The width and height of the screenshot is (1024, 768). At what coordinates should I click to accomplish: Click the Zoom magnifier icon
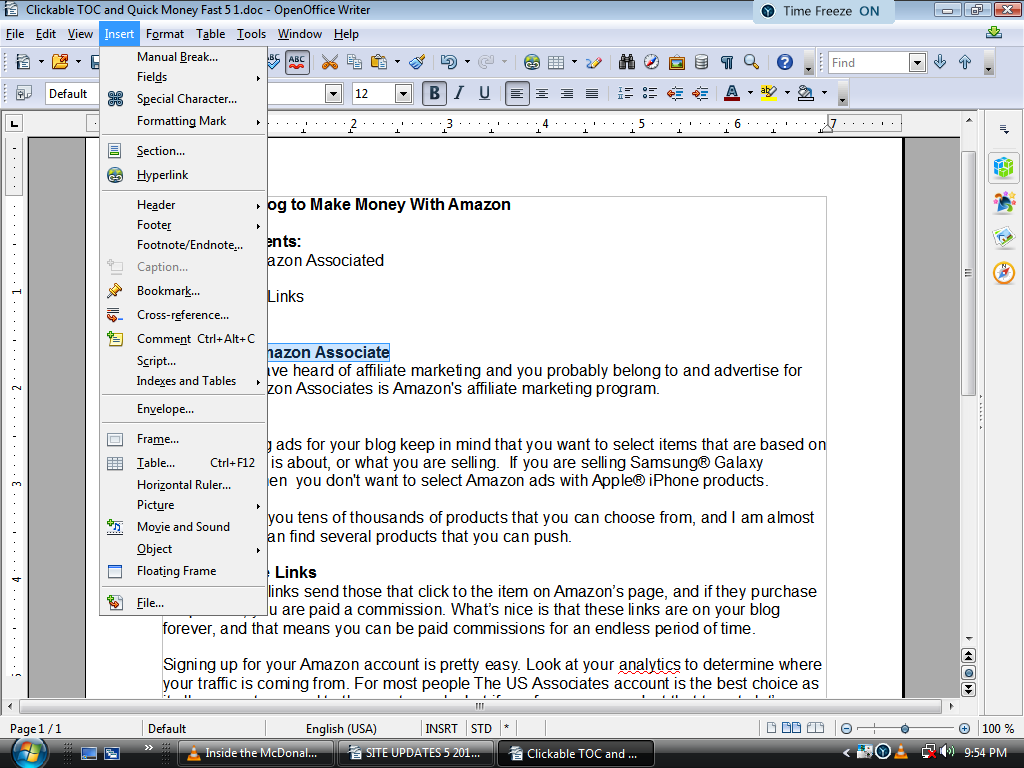point(752,62)
